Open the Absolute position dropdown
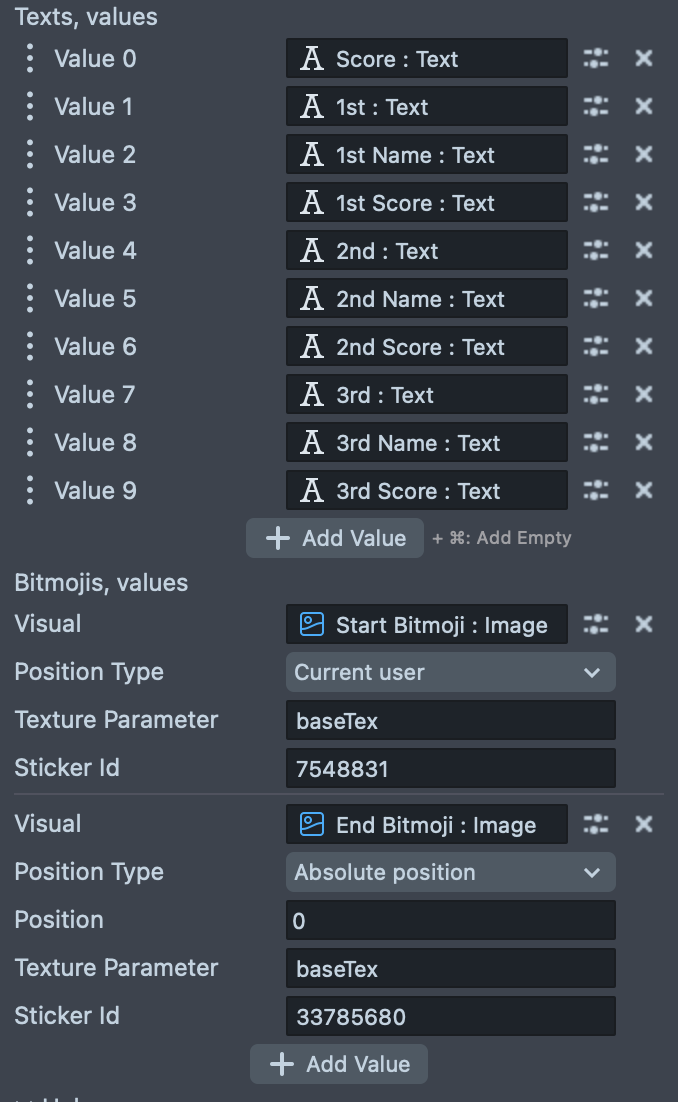Screen dimensions: 678x1102 (450, 873)
